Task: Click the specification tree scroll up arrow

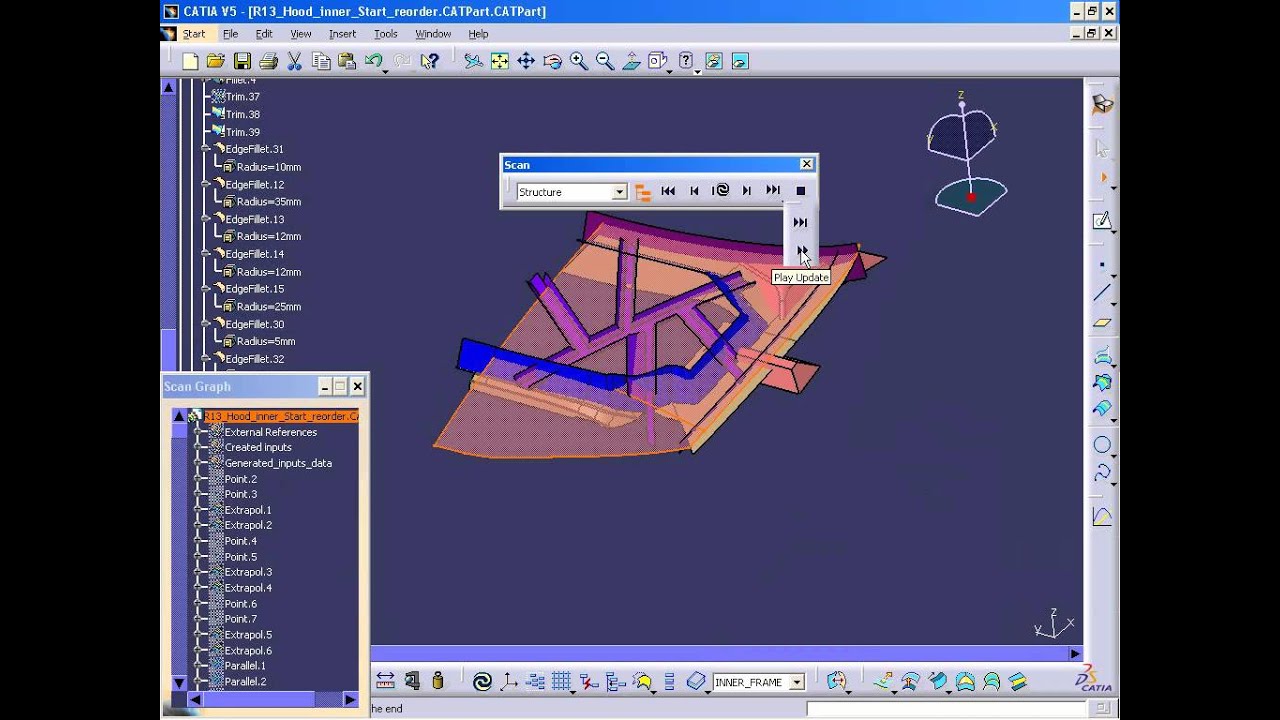Action: click(x=168, y=87)
